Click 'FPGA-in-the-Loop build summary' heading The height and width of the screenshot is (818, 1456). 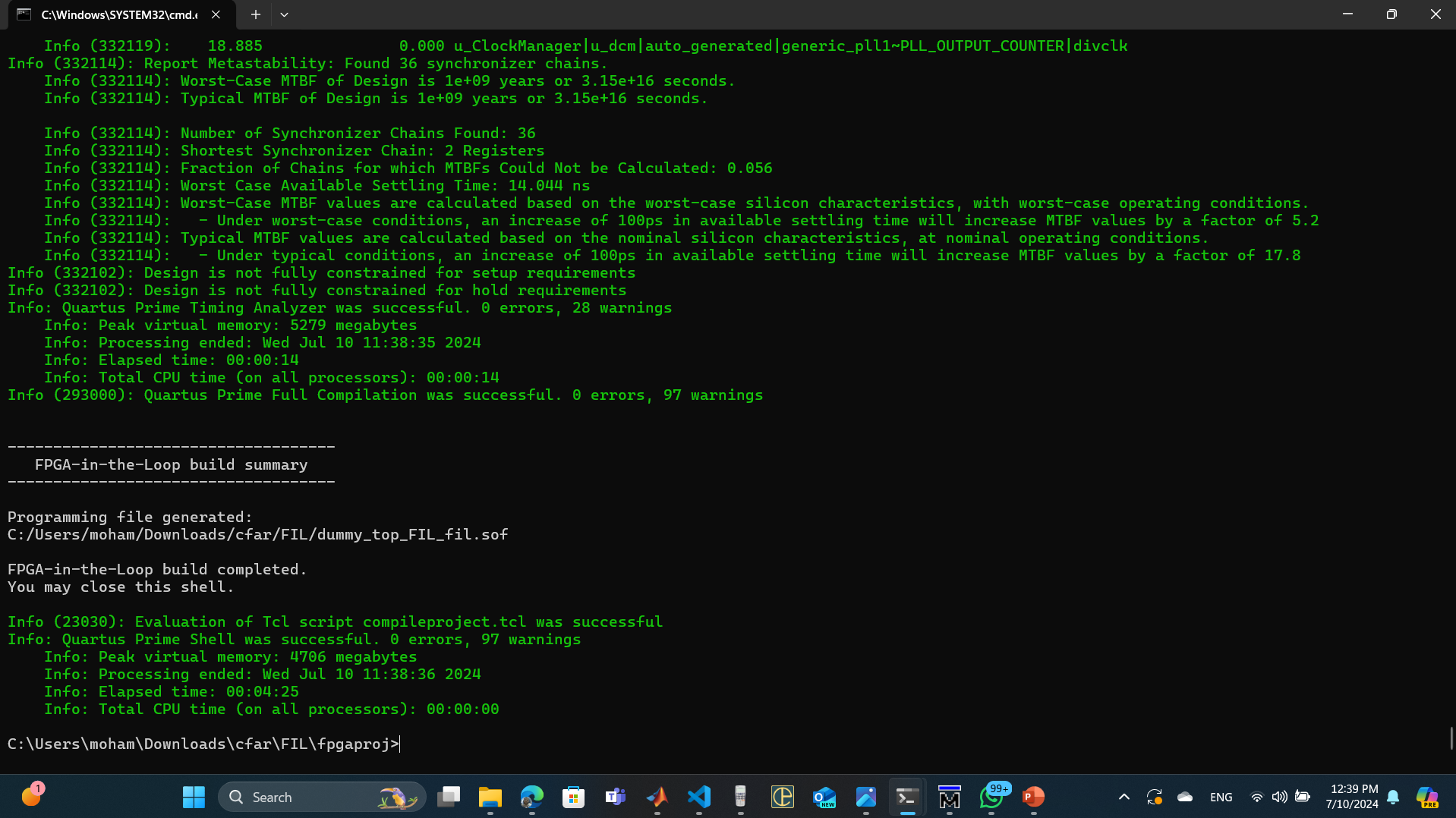171,464
